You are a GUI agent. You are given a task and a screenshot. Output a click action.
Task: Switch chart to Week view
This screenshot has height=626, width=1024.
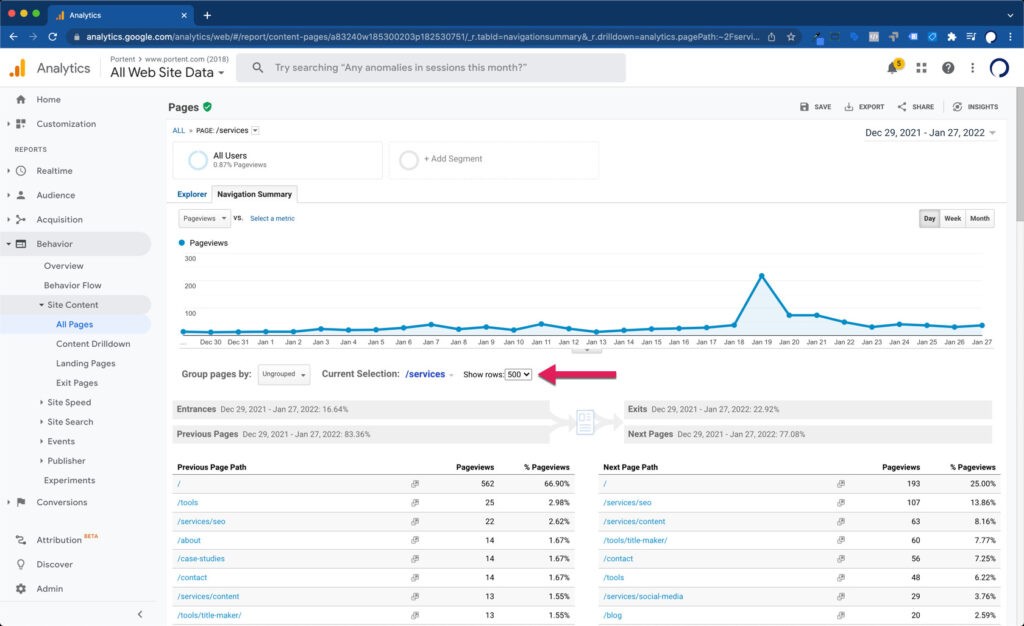coord(953,218)
